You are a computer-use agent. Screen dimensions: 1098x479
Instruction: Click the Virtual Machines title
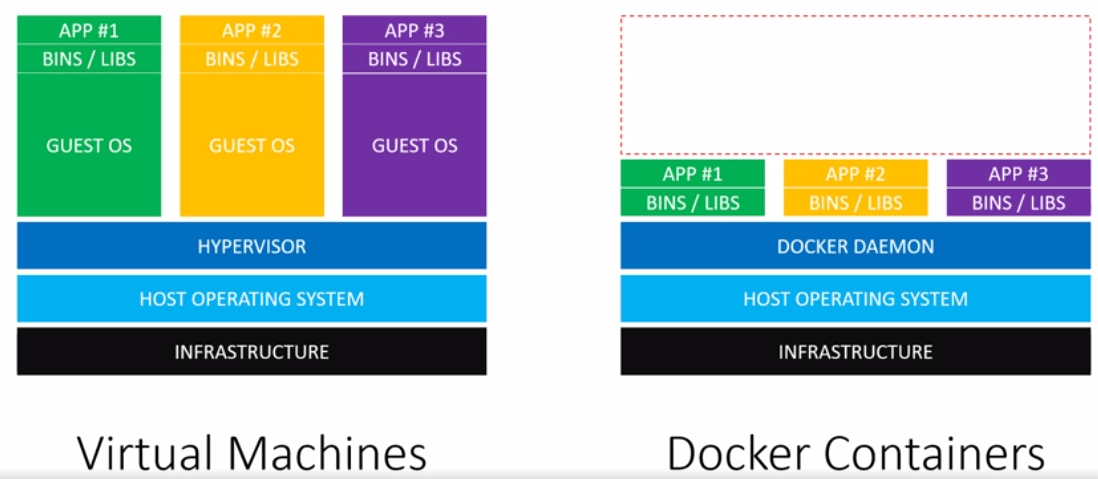pyautogui.click(x=251, y=453)
